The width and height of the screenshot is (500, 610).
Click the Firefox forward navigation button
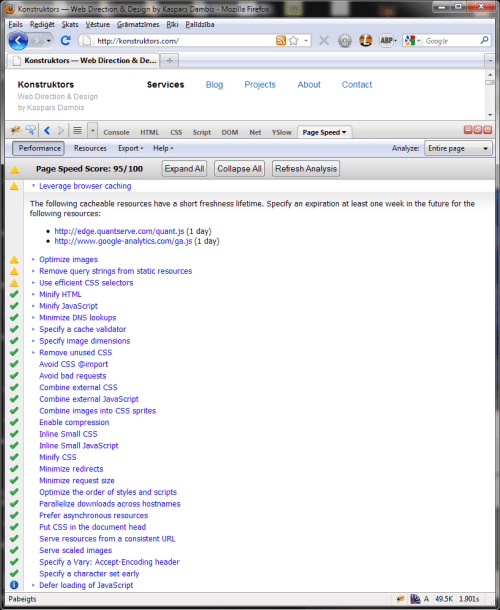tap(37, 40)
